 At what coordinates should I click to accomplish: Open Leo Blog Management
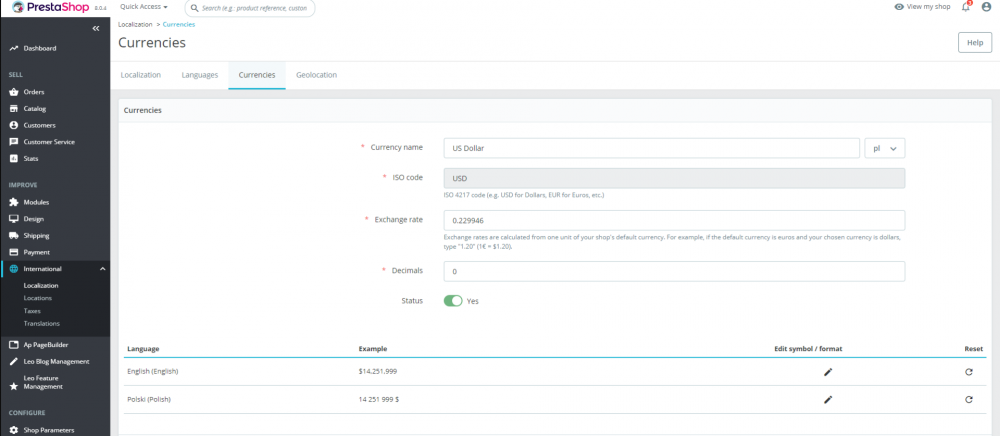pos(56,361)
